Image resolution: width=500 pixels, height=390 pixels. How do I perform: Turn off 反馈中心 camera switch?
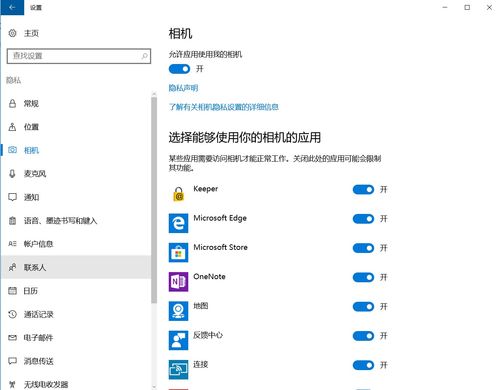363,336
